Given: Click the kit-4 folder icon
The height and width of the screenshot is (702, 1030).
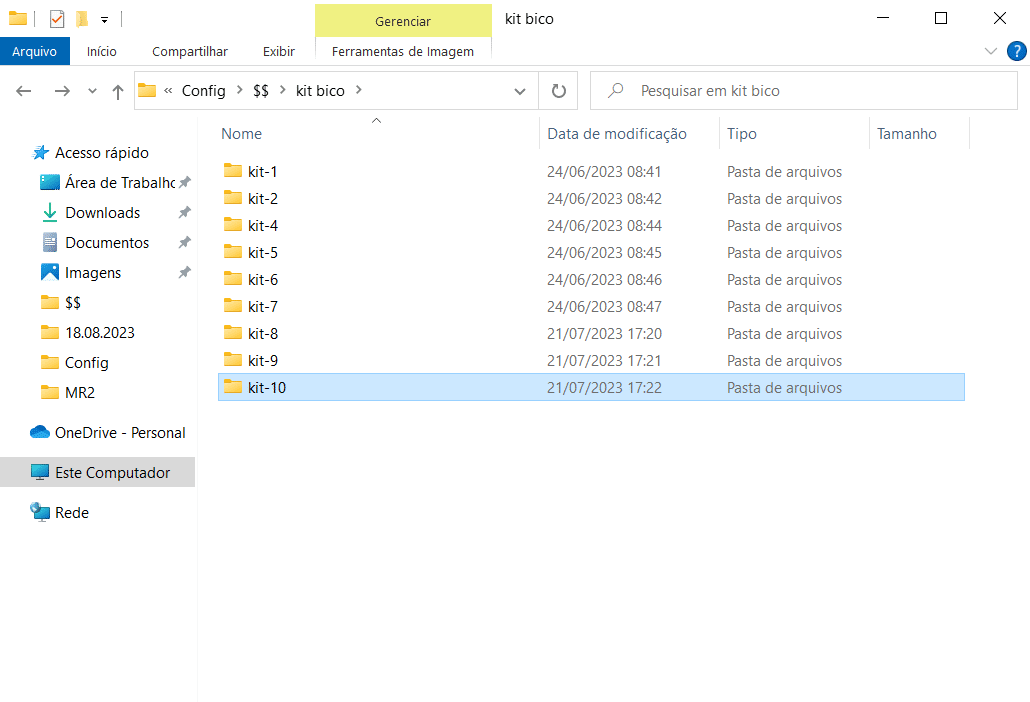Looking at the screenshot, I should point(233,225).
